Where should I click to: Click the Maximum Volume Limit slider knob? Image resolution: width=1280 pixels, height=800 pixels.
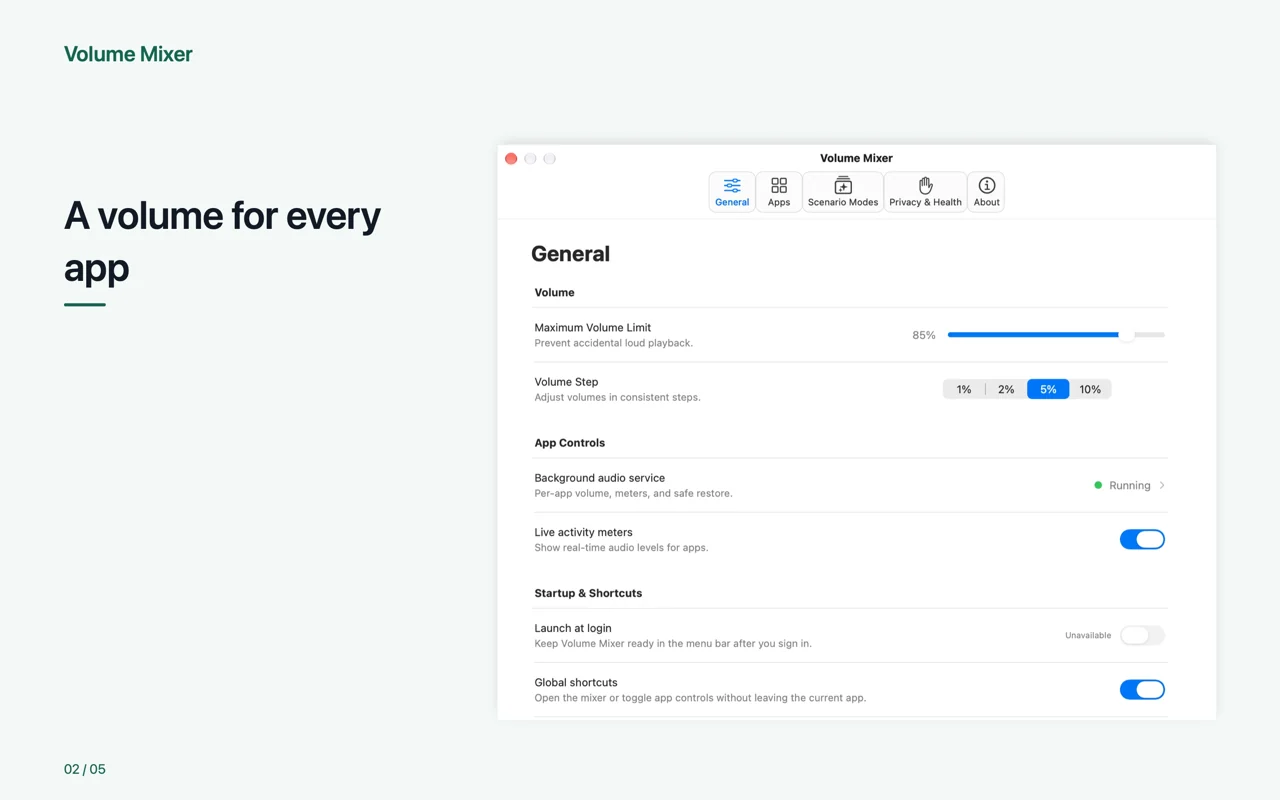tap(1127, 335)
